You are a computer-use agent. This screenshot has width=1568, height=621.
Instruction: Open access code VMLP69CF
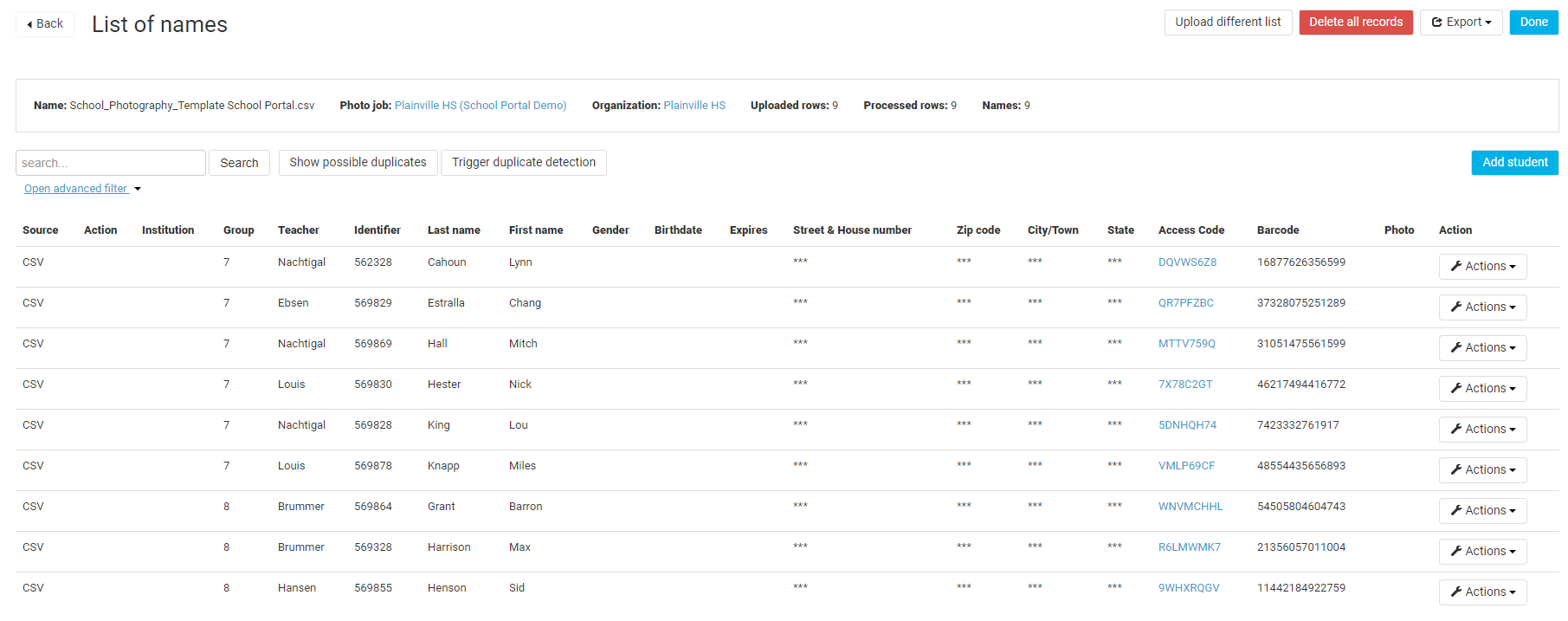[x=1186, y=466]
